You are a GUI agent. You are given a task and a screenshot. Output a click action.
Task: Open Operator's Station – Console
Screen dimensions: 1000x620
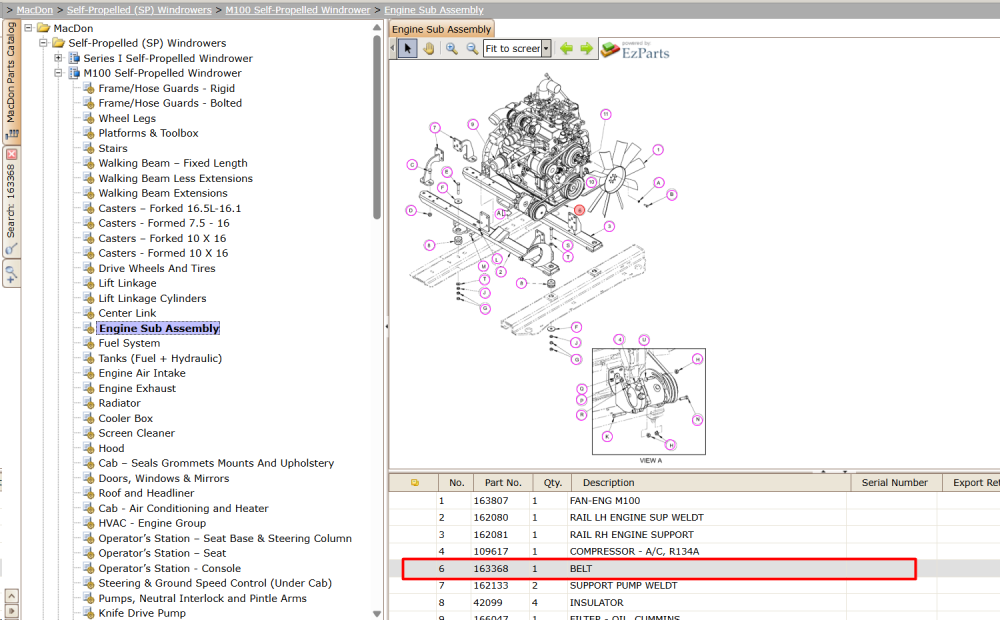170,568
